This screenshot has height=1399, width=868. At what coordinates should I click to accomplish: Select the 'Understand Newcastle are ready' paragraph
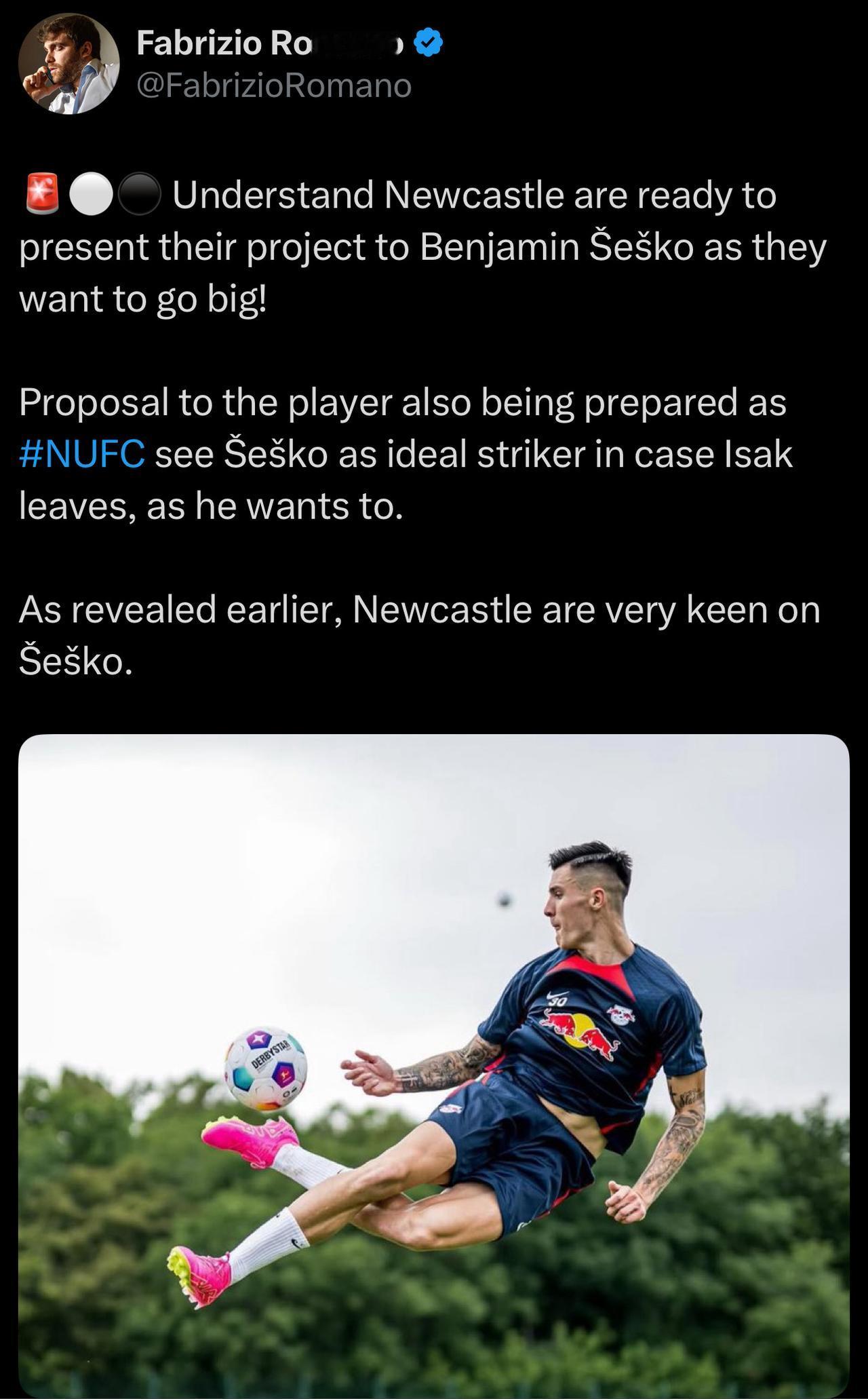424,247
